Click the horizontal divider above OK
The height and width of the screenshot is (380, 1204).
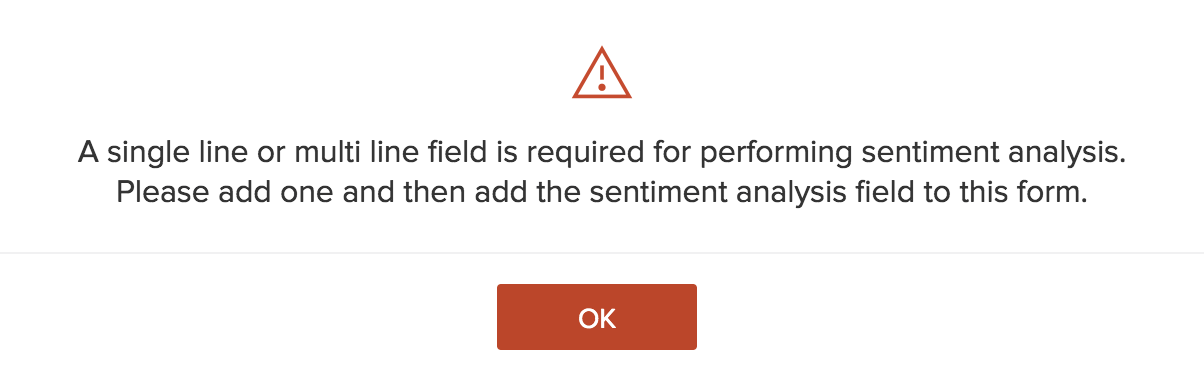(x=602, y=253)
